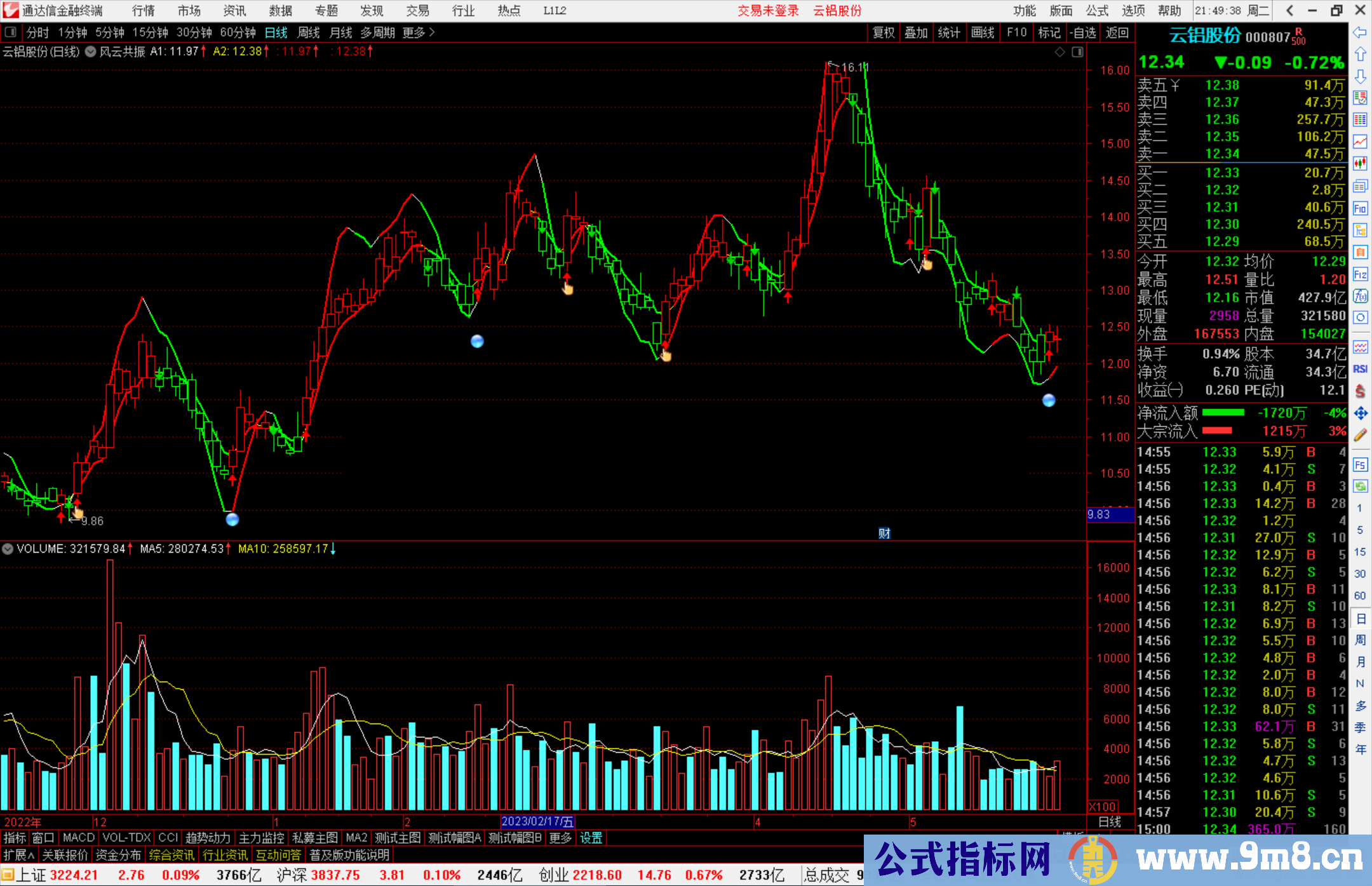Open the 资讯 menu
Image resolution: width=1372 pixels, height=886 pixels.
coord(234,11)
